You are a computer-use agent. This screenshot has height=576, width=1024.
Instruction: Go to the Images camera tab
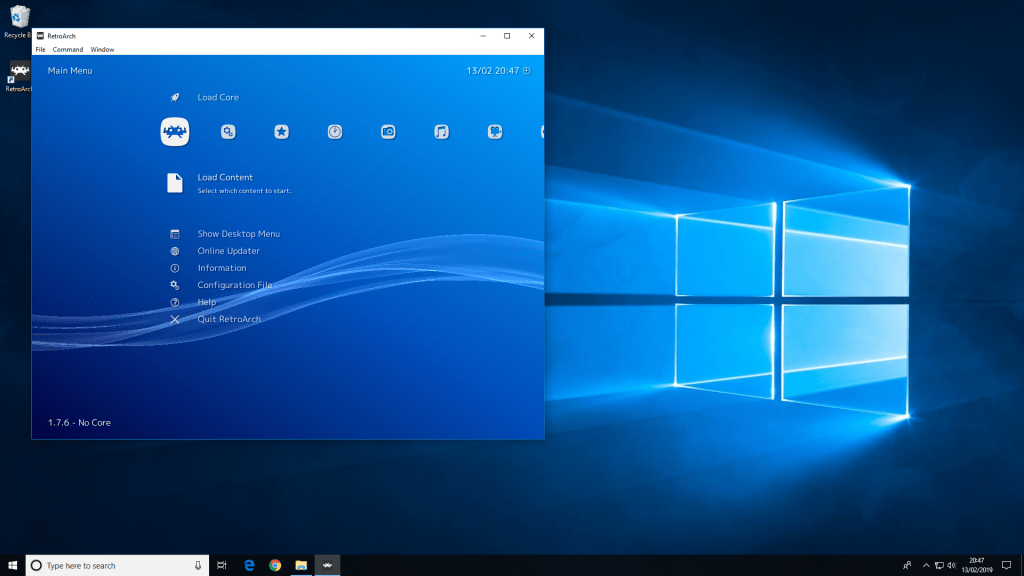click(388, 132)
